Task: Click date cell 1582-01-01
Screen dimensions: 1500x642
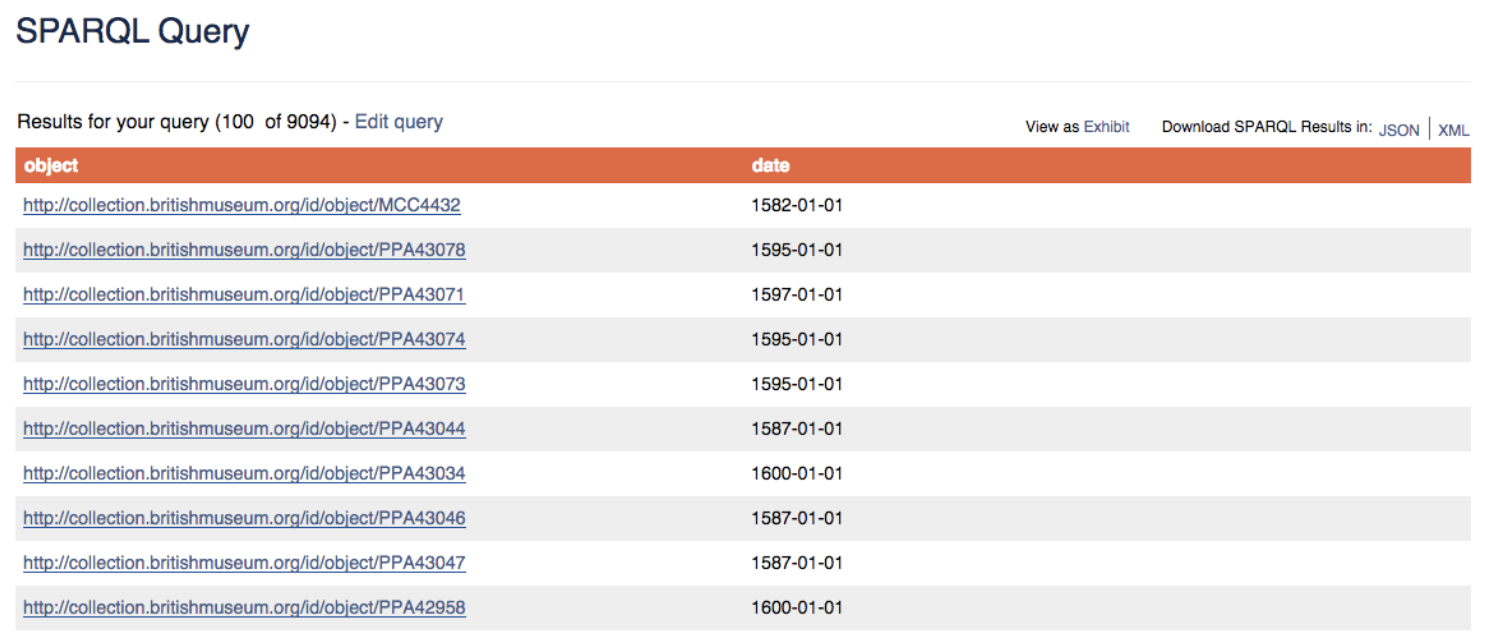Action: click(x=796, y=206)
